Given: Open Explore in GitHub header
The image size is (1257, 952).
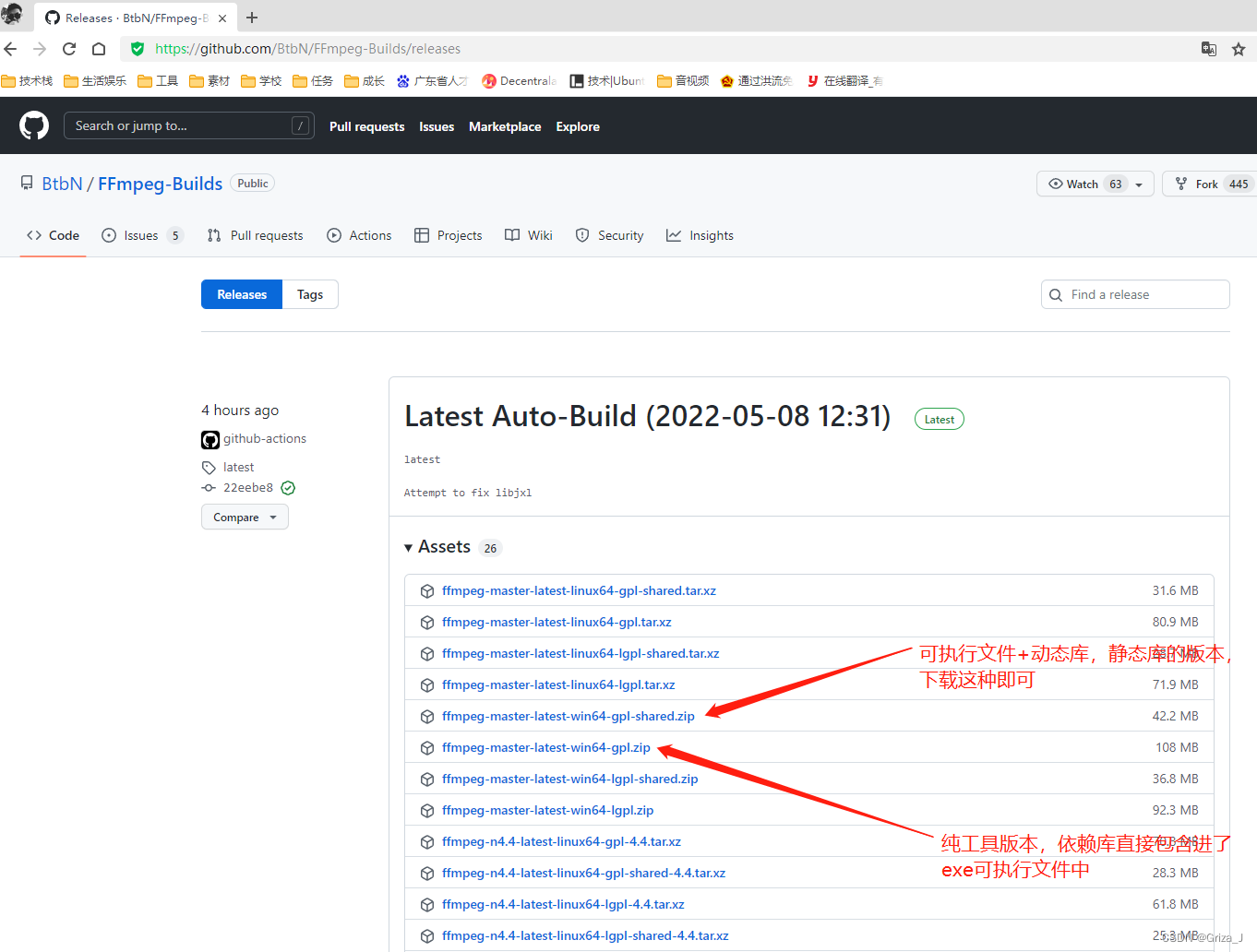Looking at the screenshot, I should coord(578,126).
